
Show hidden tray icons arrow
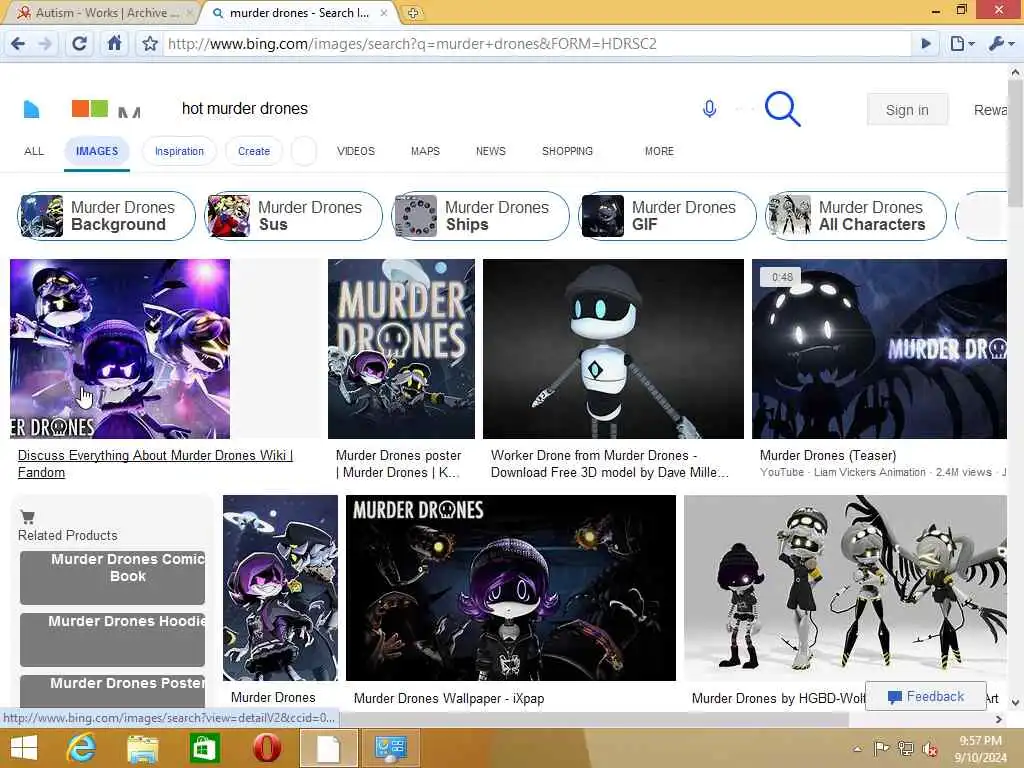[857, 749]
